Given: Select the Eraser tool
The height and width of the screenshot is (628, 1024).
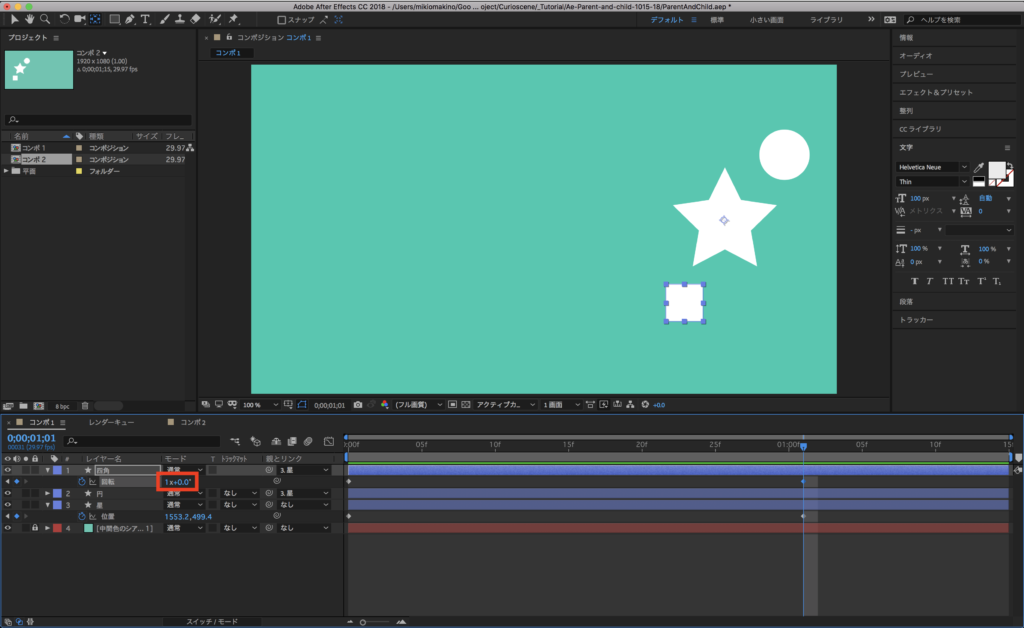Looking at the screenshot, I should tap(195, 19).
